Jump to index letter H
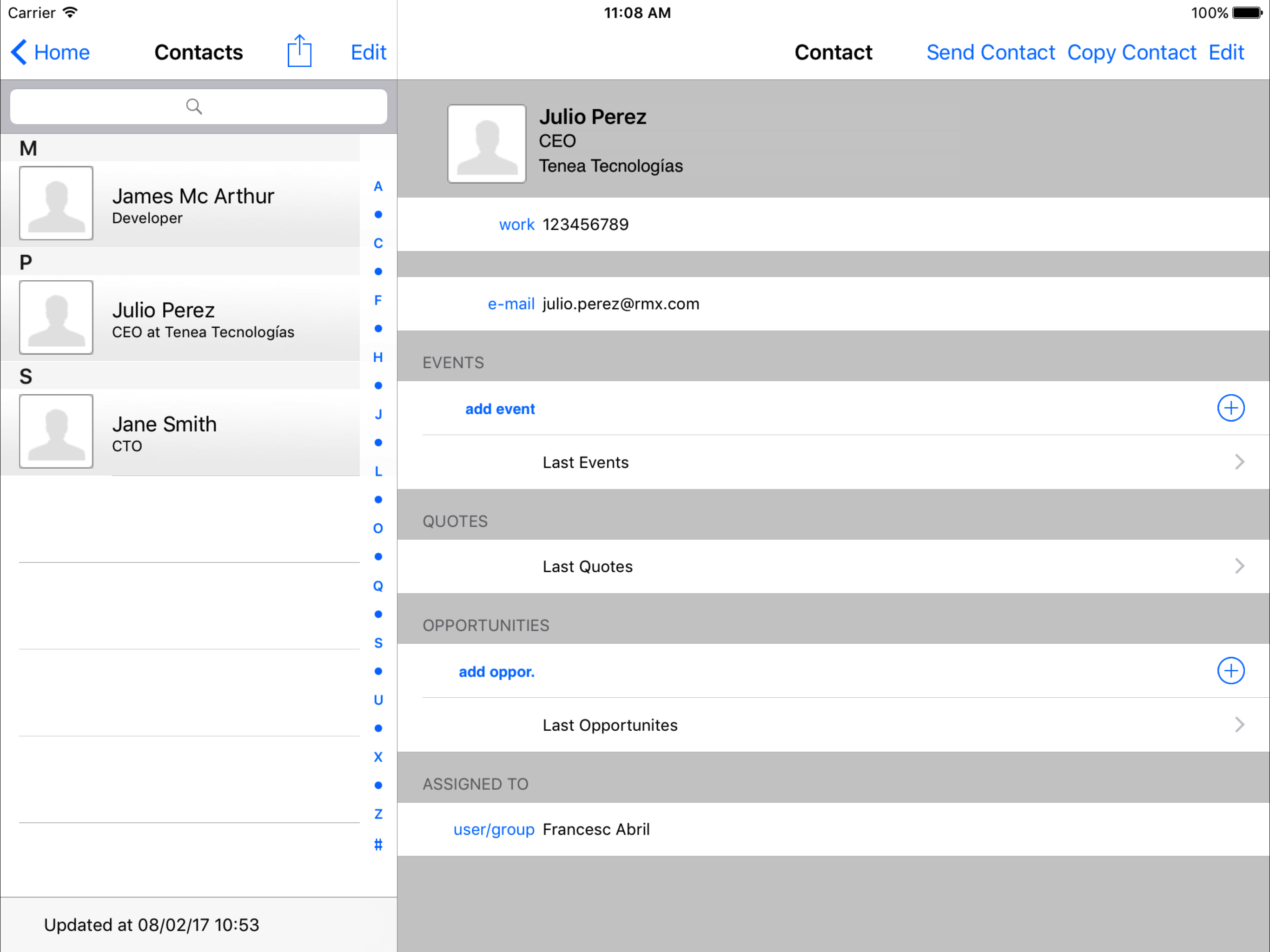Image resolution: width=1270 pixels, height=952 pixels. pyautogui.click(x=378, y=357)
